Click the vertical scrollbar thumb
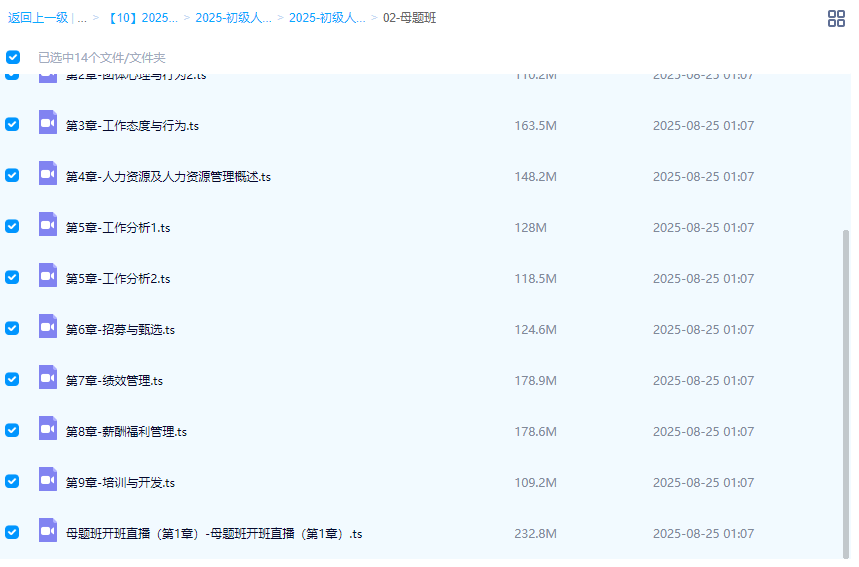This screenshot has height=567, width=859. [x=846, y=394]
